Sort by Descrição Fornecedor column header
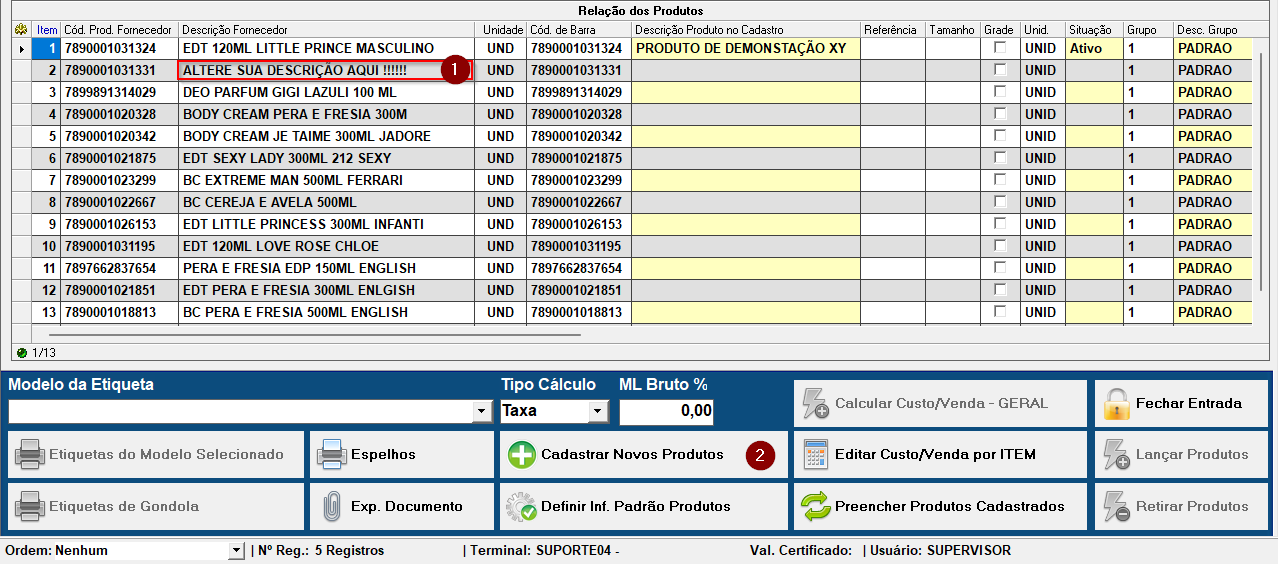1279x565 pixels. coord(327,30)
